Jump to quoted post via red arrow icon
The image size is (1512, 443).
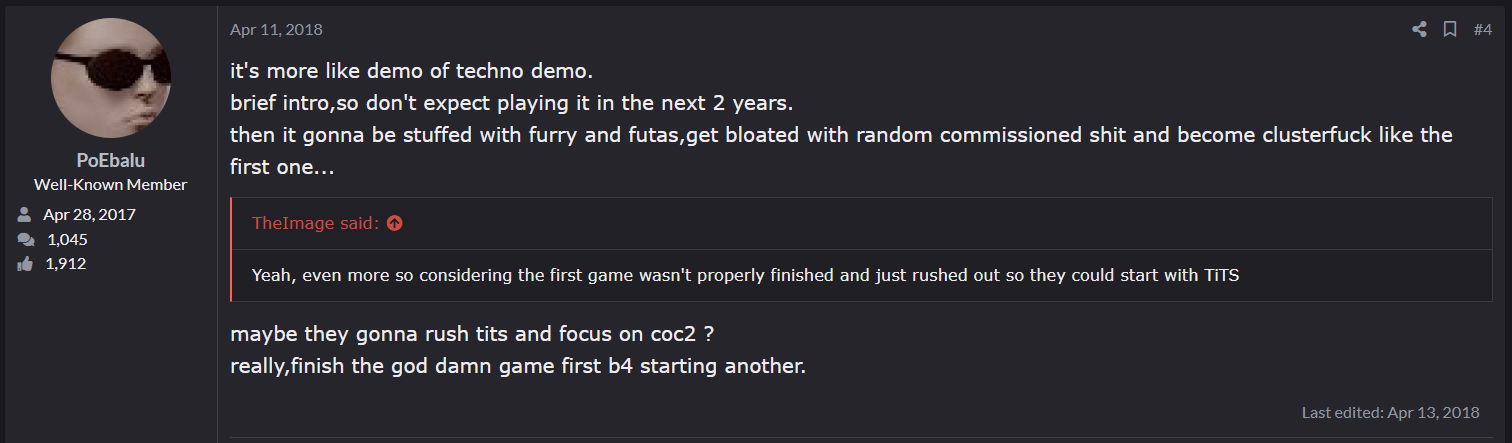394,223
